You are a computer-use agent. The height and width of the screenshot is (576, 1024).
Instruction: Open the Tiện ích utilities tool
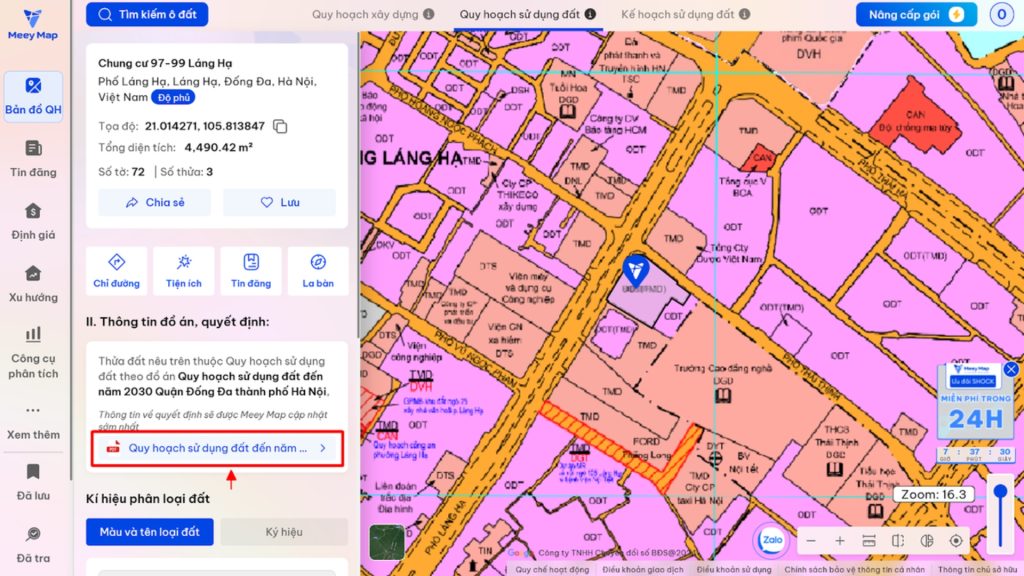(183, 270)
